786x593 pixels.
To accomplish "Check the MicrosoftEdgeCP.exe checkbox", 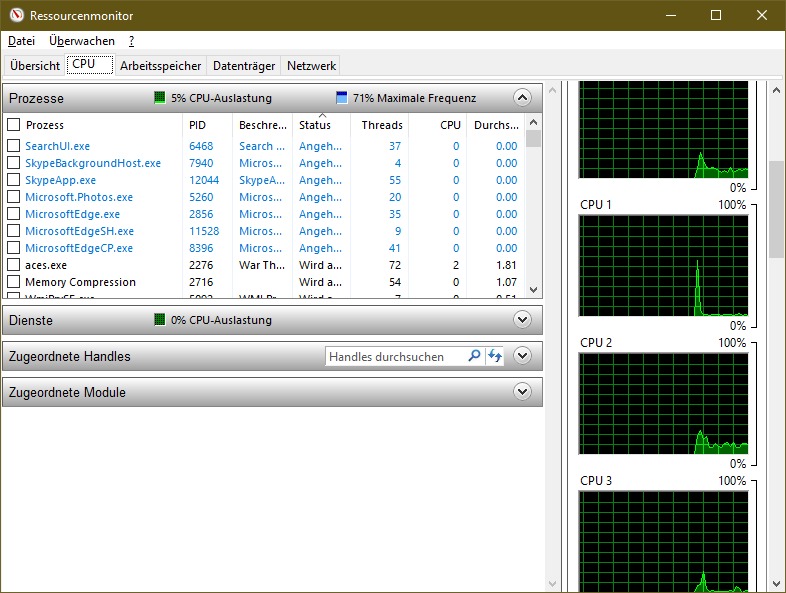I will click(14, 248).
